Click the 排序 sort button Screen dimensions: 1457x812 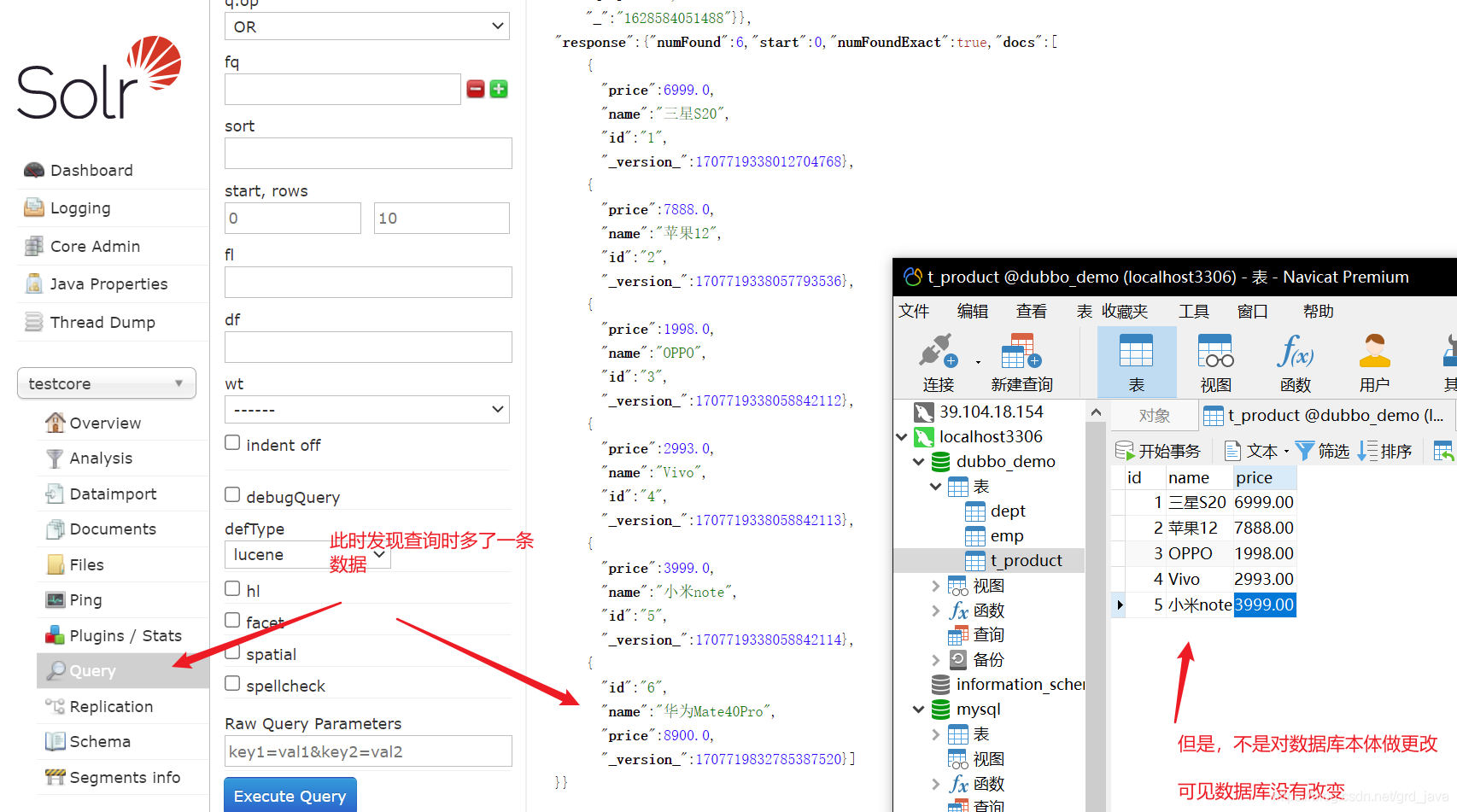tap(1384, 451)
